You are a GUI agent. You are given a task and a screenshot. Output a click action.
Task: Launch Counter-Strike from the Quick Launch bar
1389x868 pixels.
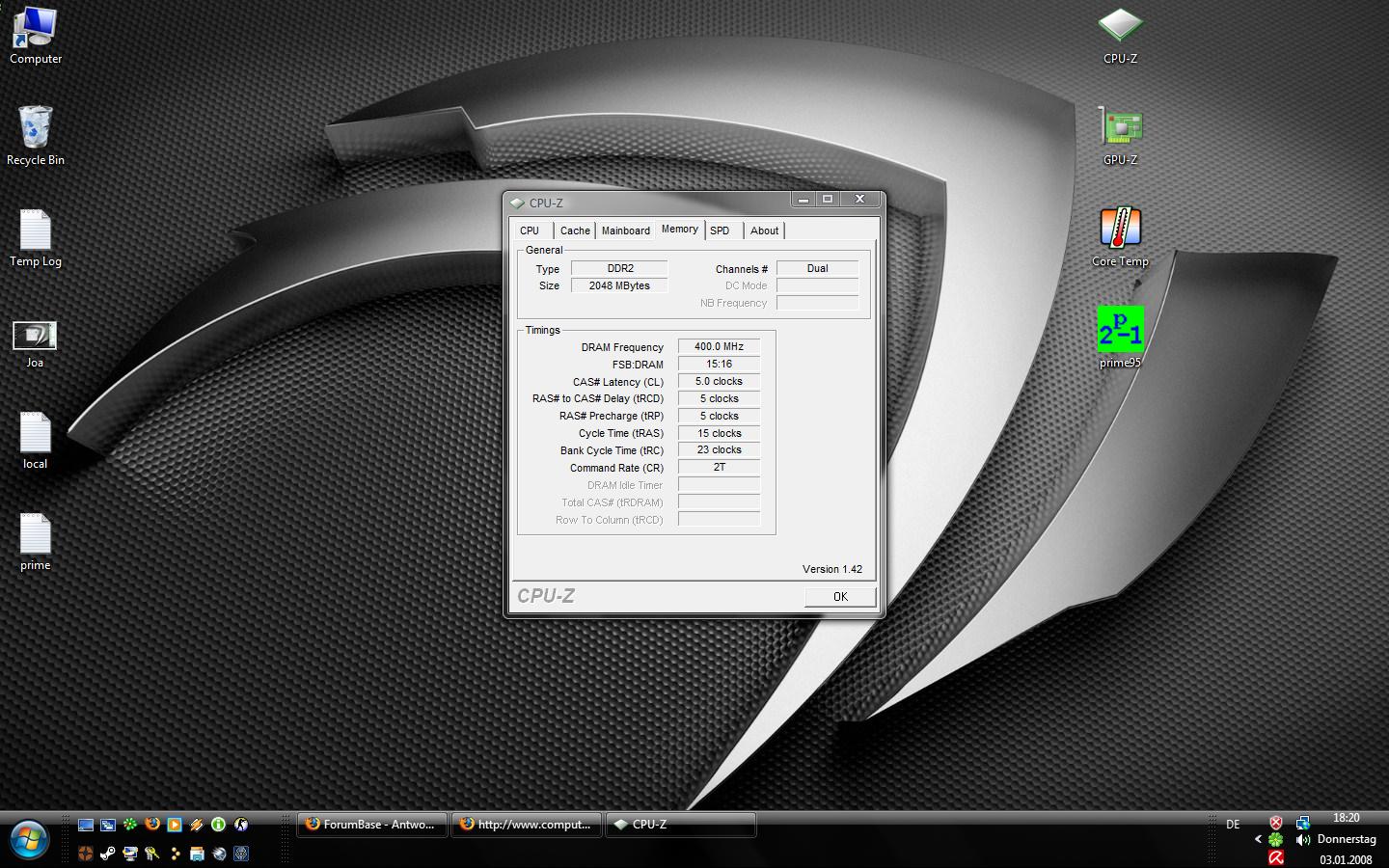pos(241,825)
